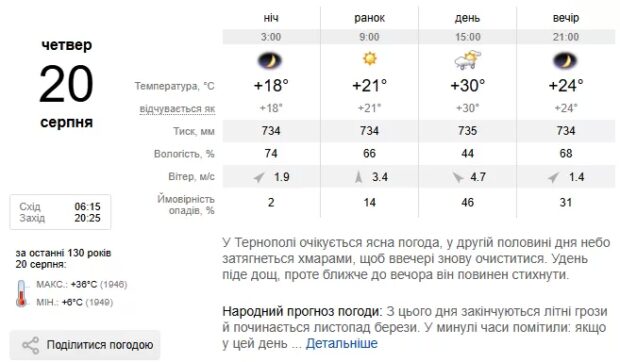Screen dimensions: 620x362
Task: Click the sunrise and sunset times box
Action: [x=60, y=212]
